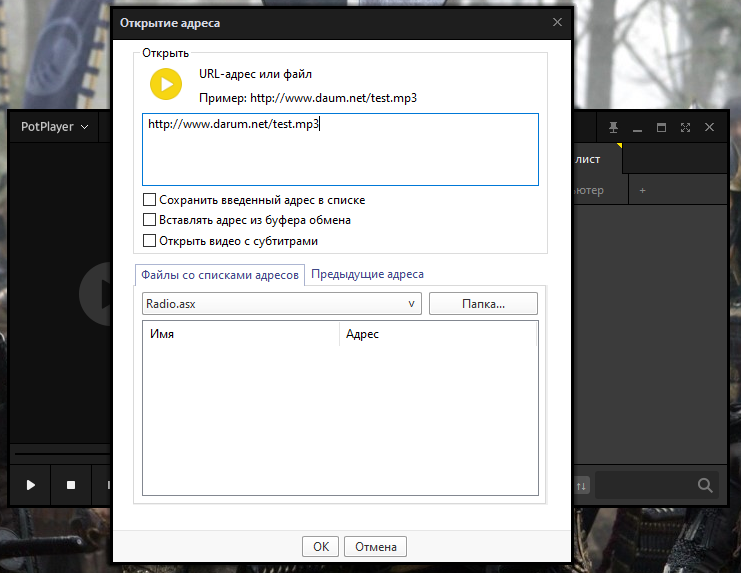Click inside the URL address text field
Viewport: 741px width, 573px height.
(340, 155)
